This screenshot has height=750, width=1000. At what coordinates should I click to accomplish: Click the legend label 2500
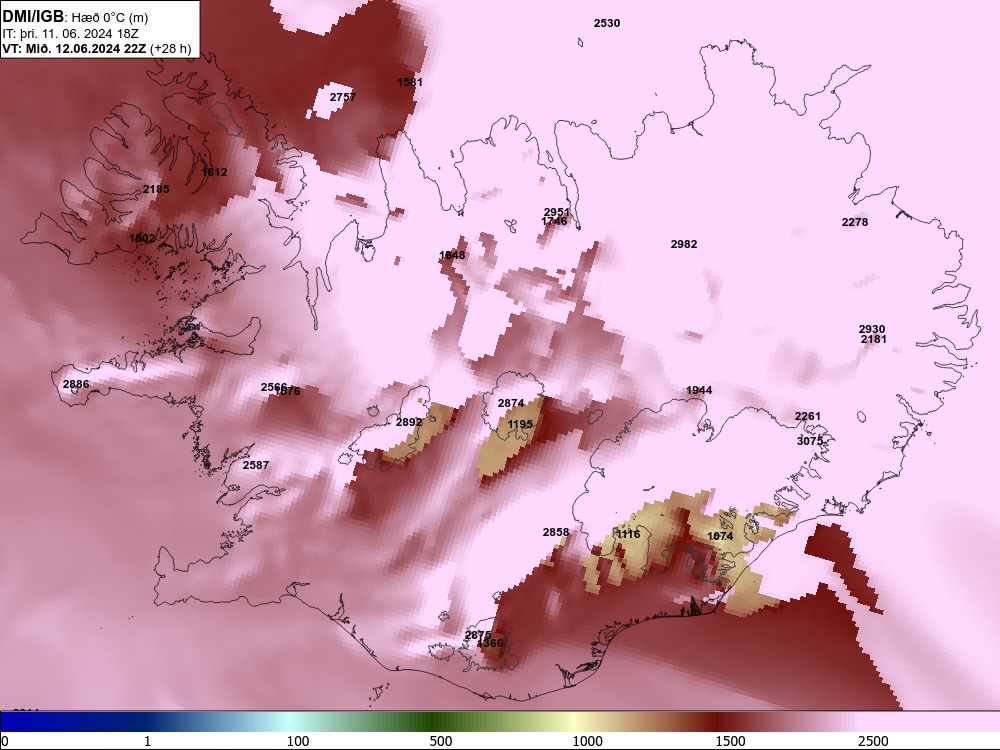[x=873, y=741]
